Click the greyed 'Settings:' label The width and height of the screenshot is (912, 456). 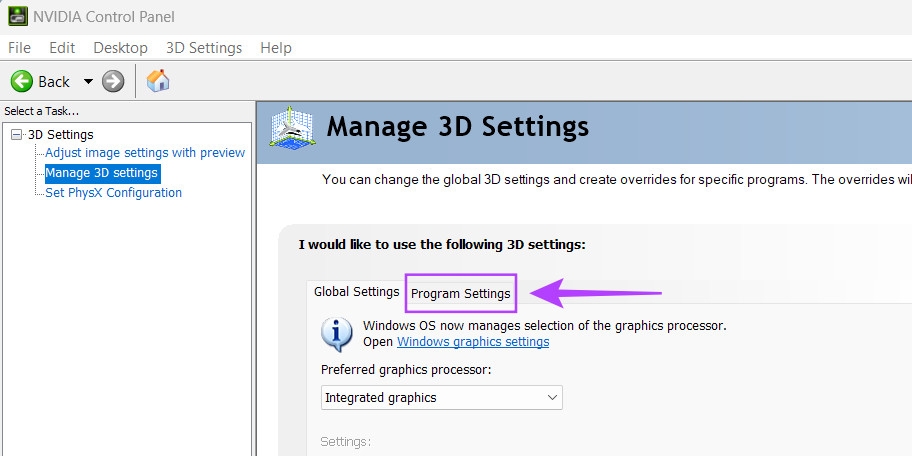point(346,442)
